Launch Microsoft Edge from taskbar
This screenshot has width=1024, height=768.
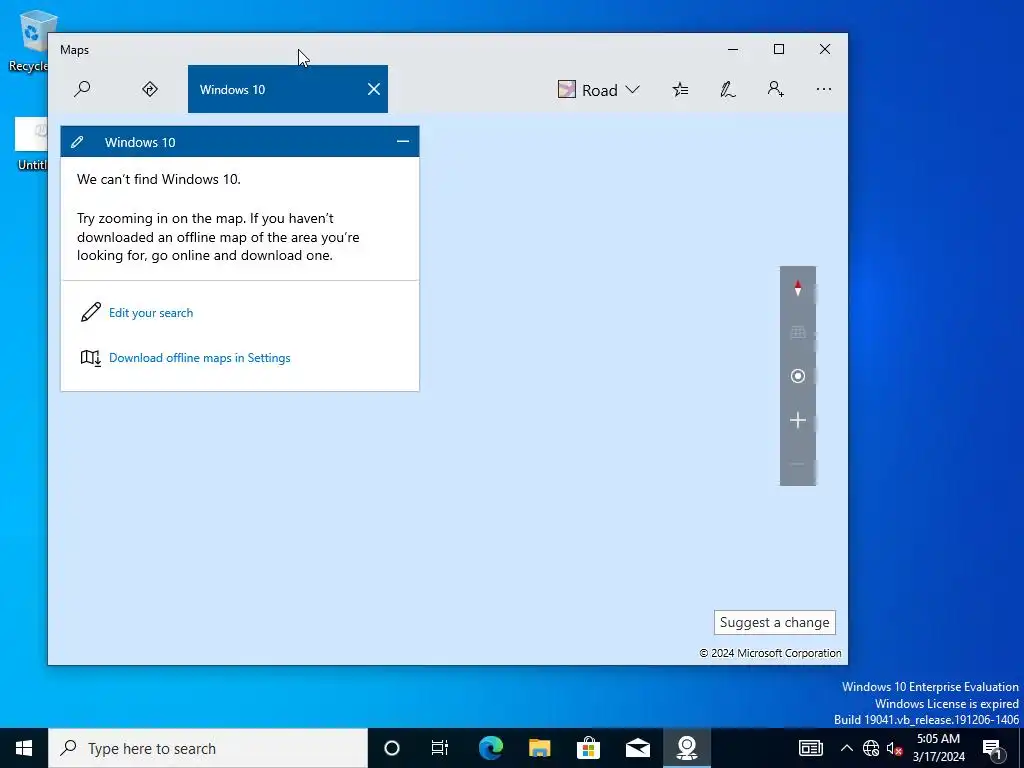pos(490,748)
